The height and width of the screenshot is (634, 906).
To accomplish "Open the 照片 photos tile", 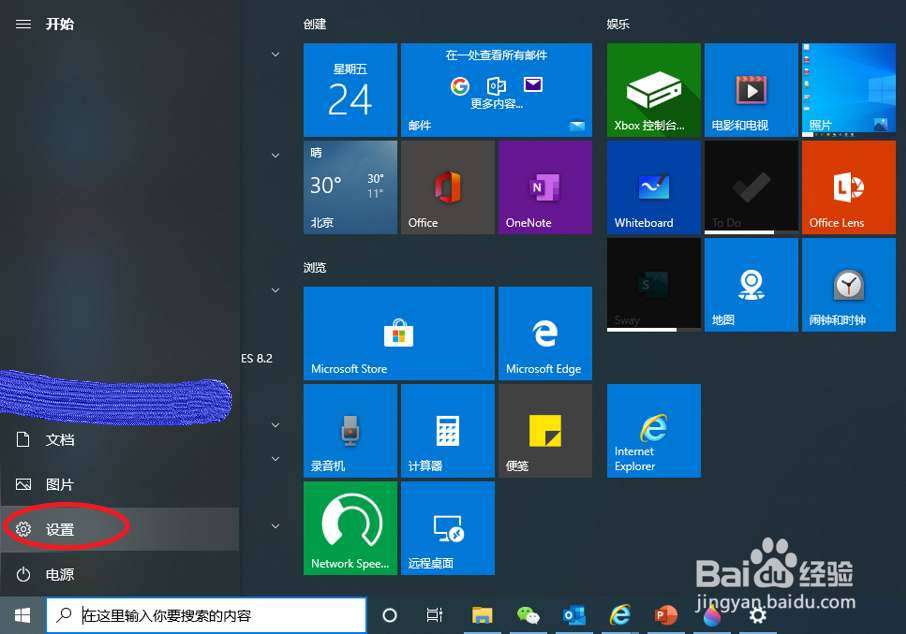I will 848,90.
